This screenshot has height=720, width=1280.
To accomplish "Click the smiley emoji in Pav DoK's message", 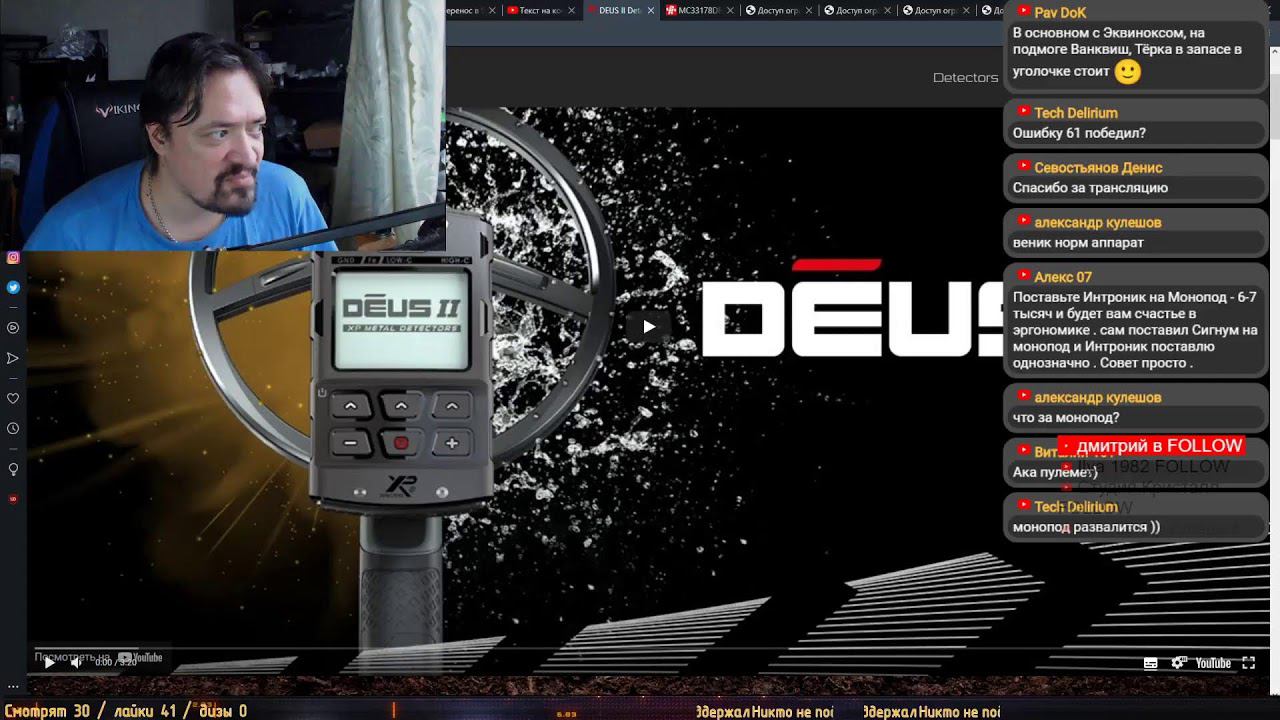I will (x=1127, y=72).
